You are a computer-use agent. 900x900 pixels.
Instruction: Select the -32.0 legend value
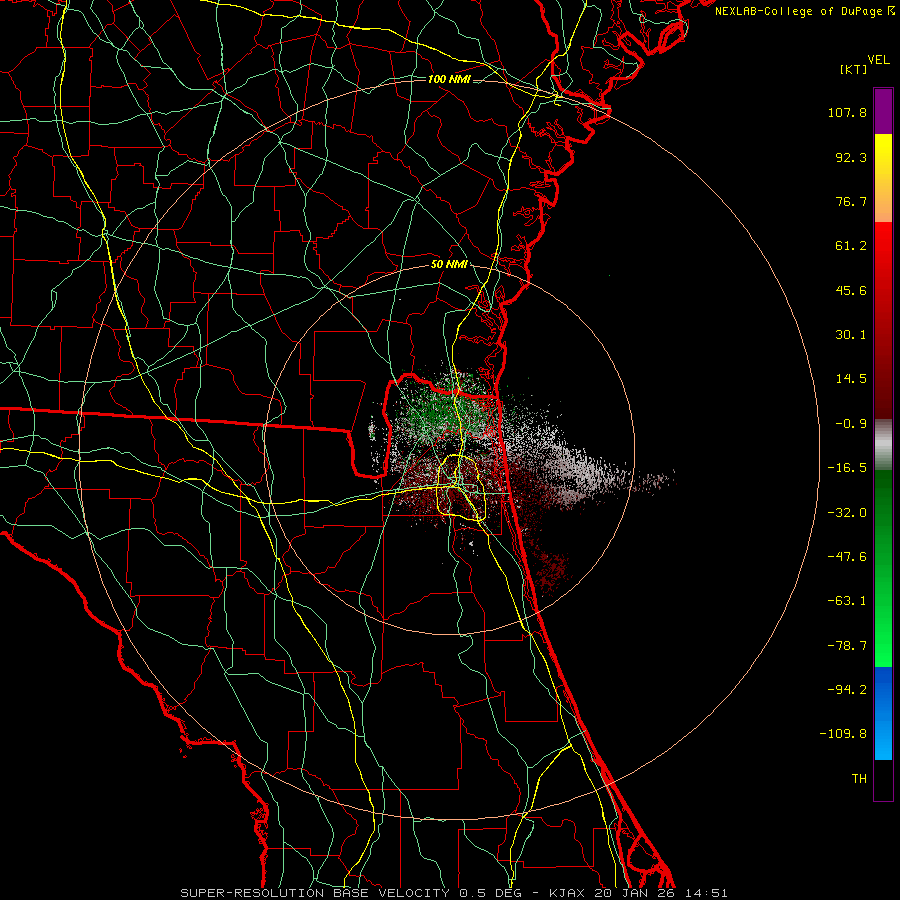pos(847,513)
